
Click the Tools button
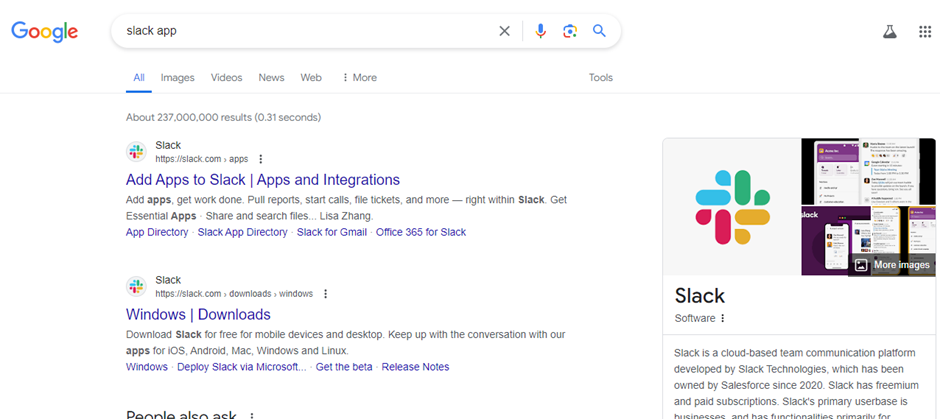point(600,77)
